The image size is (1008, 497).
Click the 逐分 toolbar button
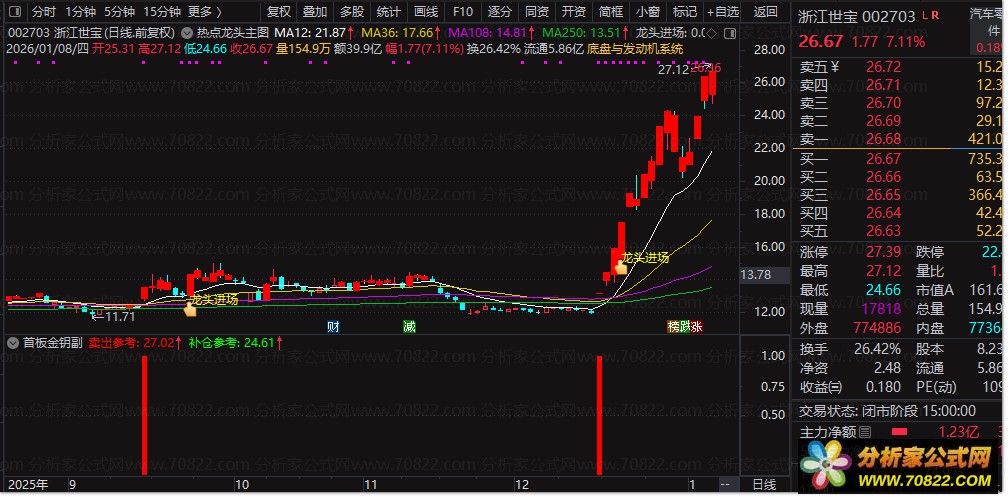(x=500, y=12)
